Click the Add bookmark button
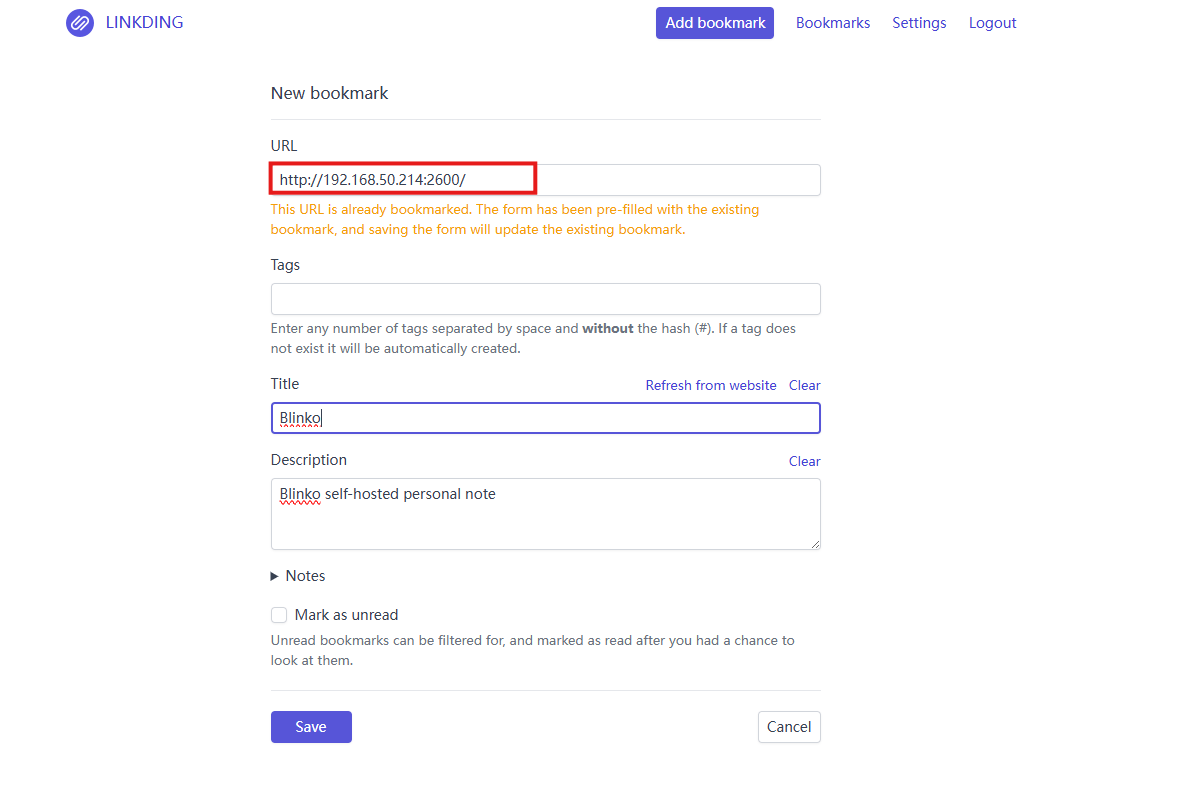1179x810 pixels. point(714,23)
